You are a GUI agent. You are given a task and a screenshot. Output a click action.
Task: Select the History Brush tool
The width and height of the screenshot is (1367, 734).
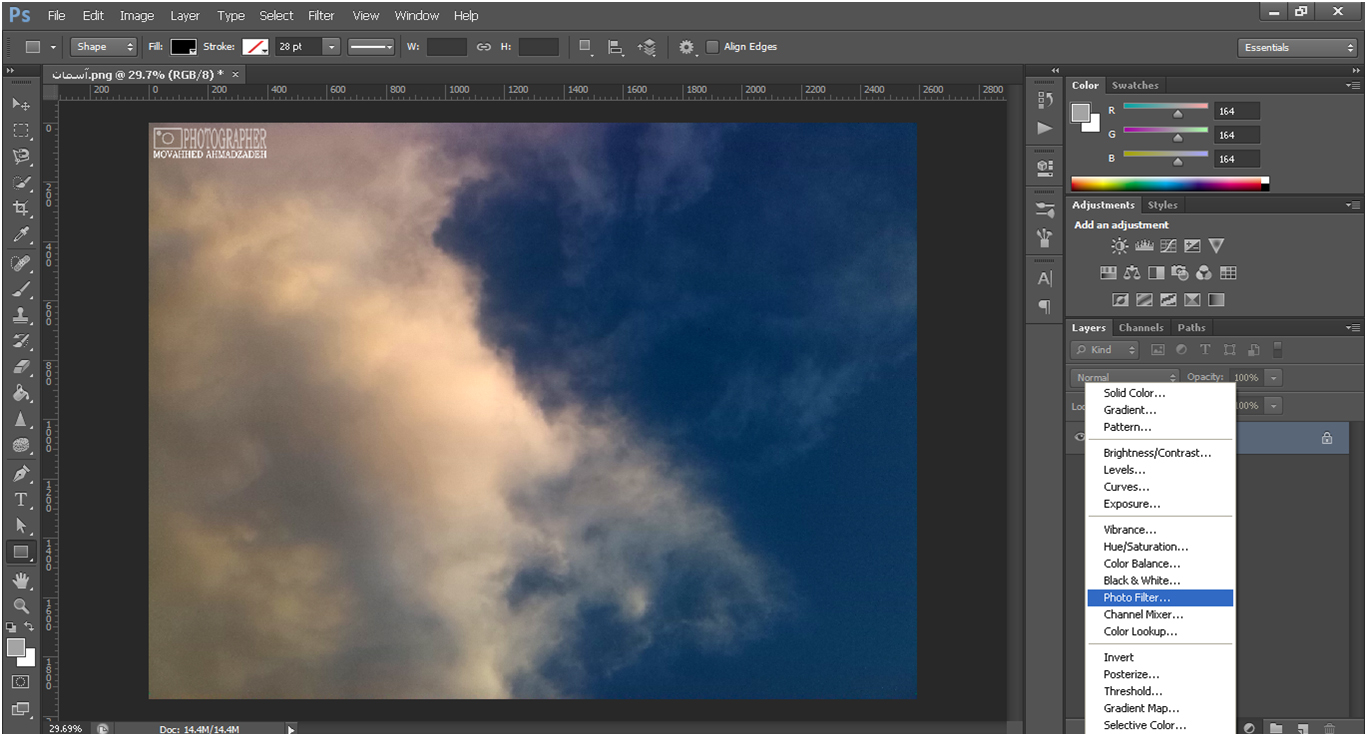coord(20,342)
